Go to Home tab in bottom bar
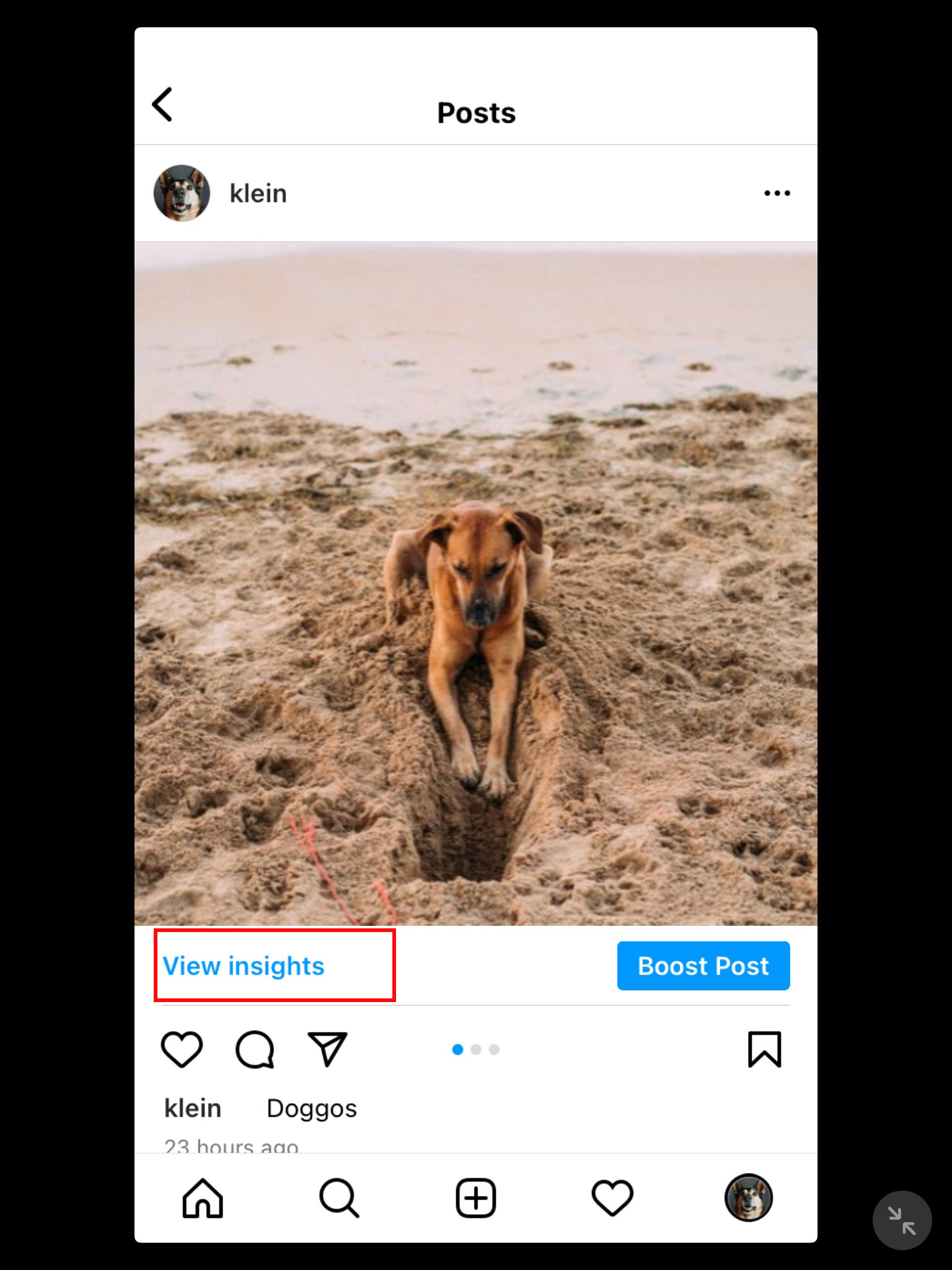Image resolution: width=952 pixels, height=1270 pixels. [203, 1198]
